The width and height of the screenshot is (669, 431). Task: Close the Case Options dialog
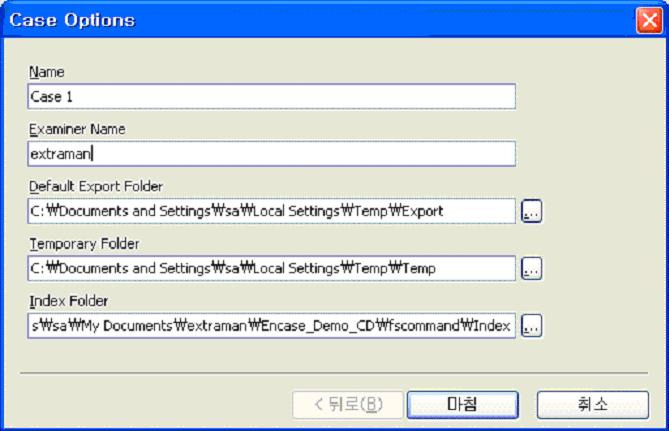coord(649,20)
